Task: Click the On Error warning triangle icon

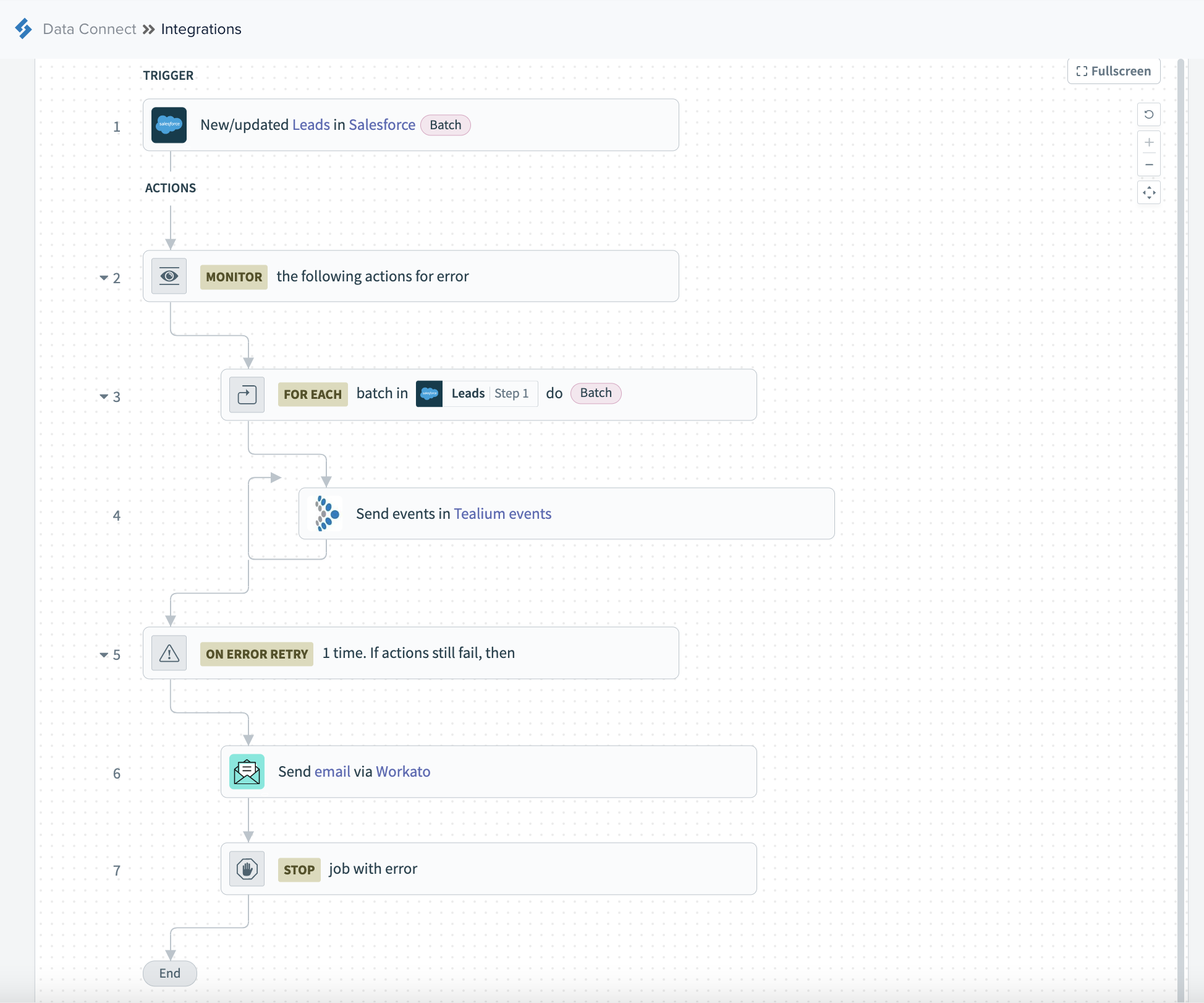Action: point(169,654)
